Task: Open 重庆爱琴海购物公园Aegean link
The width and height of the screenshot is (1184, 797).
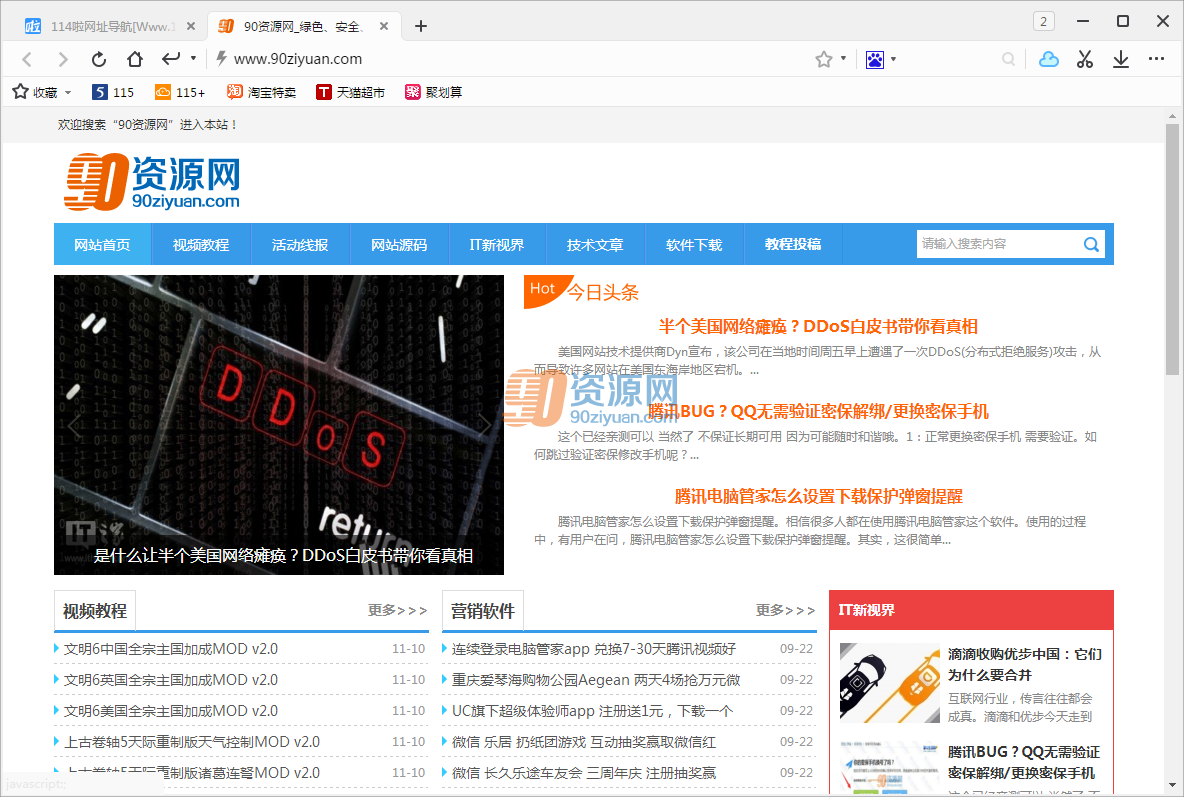Action: click(x=596, y=680)
